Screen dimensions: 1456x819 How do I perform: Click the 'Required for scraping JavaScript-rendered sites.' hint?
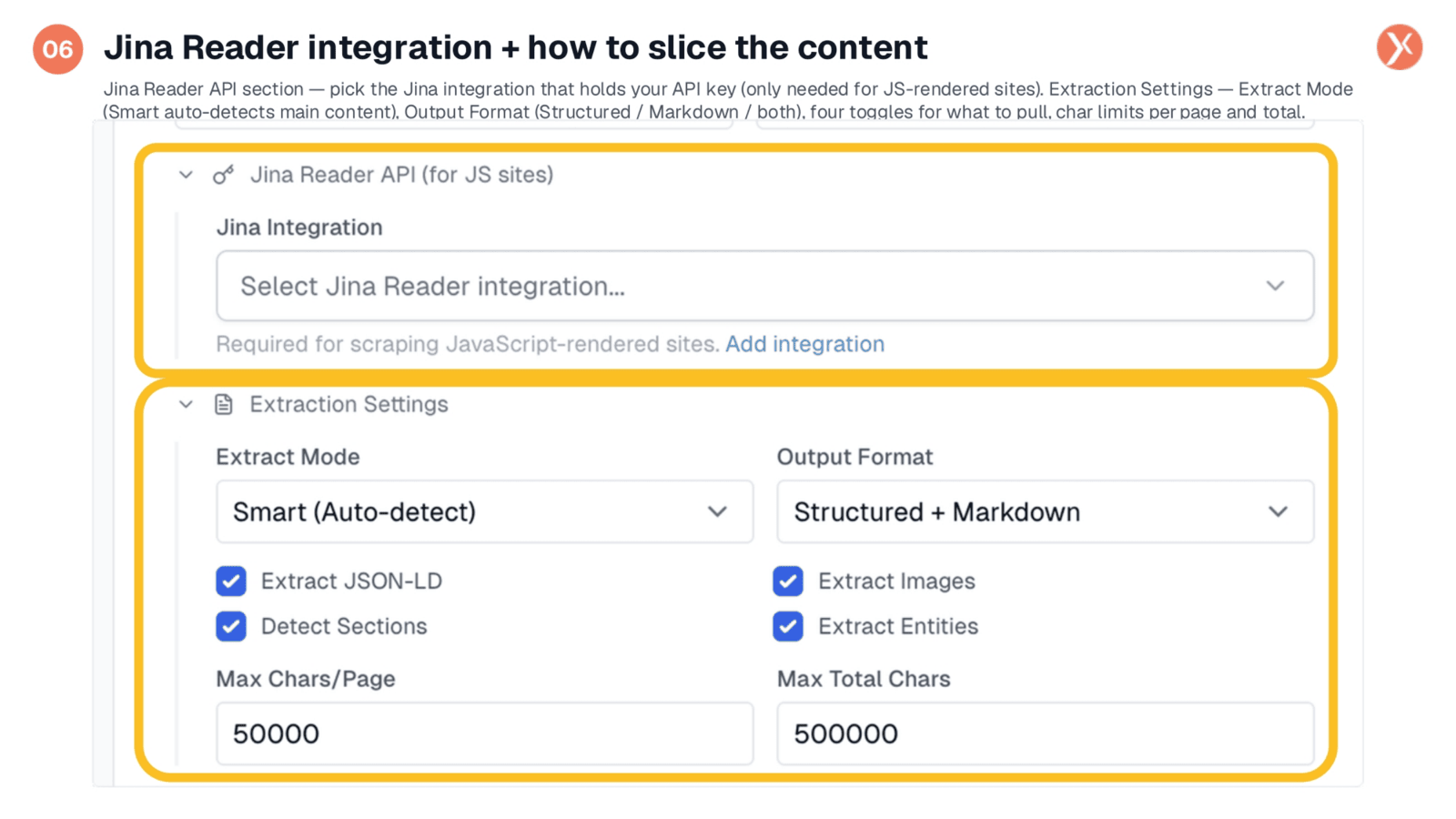click(468, 344)
